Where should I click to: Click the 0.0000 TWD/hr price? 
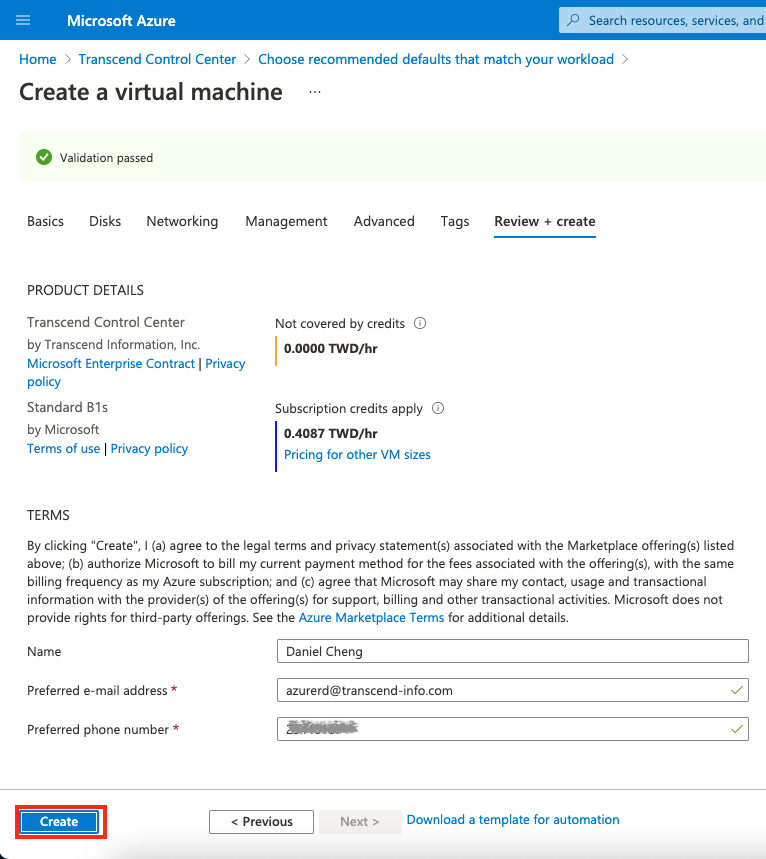pos(330,348)
